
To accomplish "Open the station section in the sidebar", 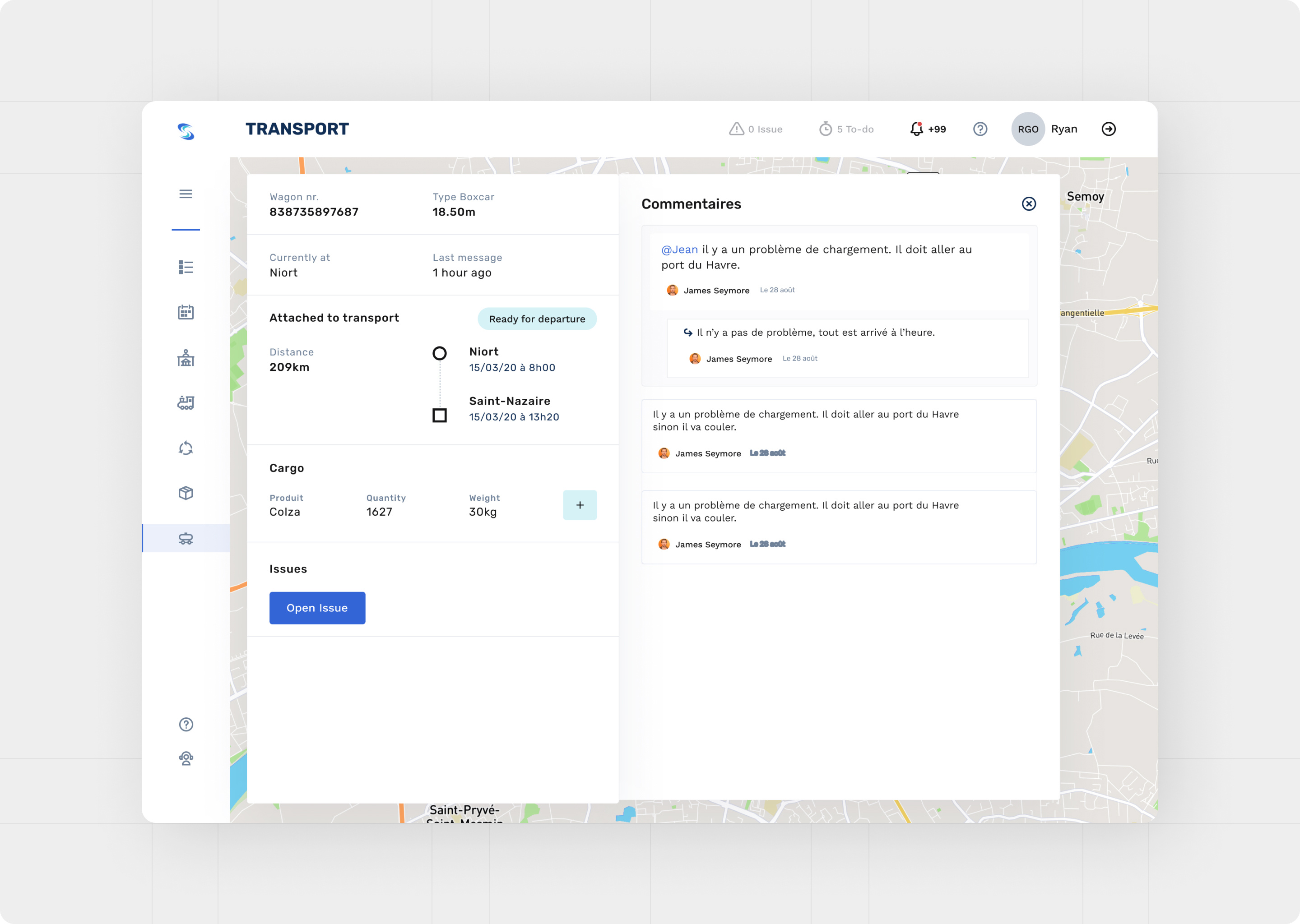I will coord(186,358).
